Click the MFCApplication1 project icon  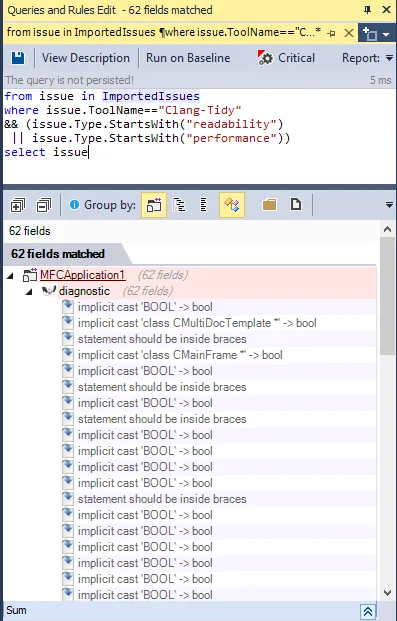[x=30, y=275]
